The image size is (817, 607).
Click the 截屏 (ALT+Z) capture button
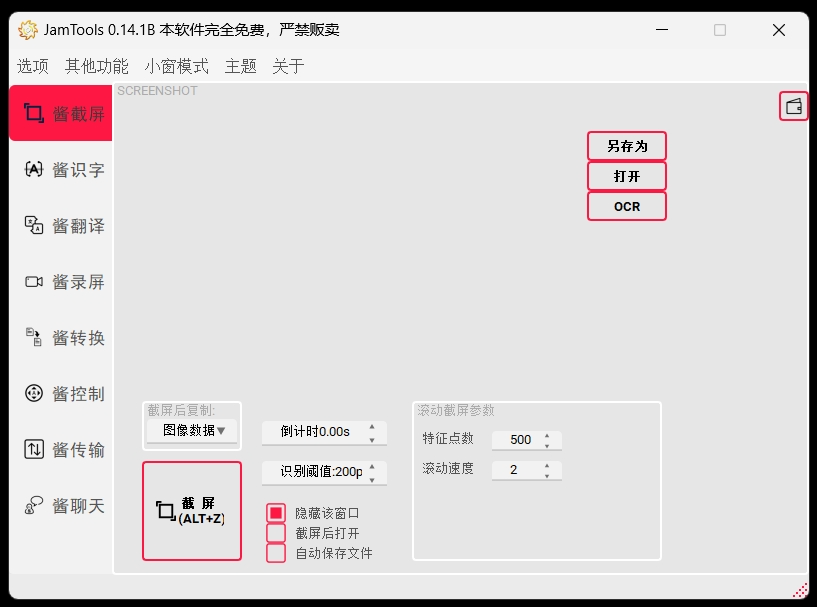click(192, 511)
